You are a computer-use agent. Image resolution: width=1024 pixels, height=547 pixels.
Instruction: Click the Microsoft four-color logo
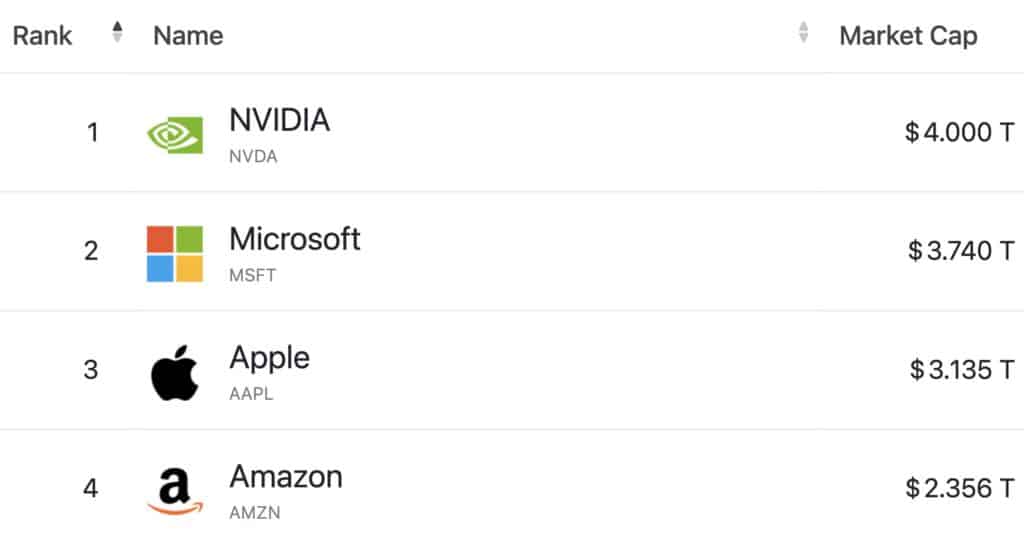click(x=175, y=254)
